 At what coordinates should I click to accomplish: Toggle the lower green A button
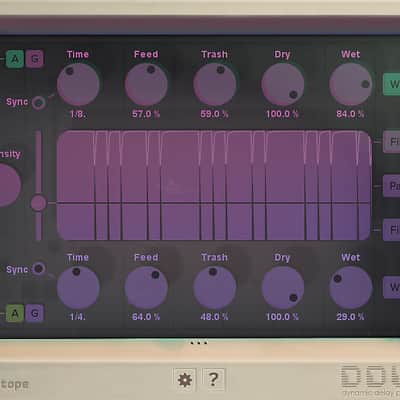tap(15, 313)
